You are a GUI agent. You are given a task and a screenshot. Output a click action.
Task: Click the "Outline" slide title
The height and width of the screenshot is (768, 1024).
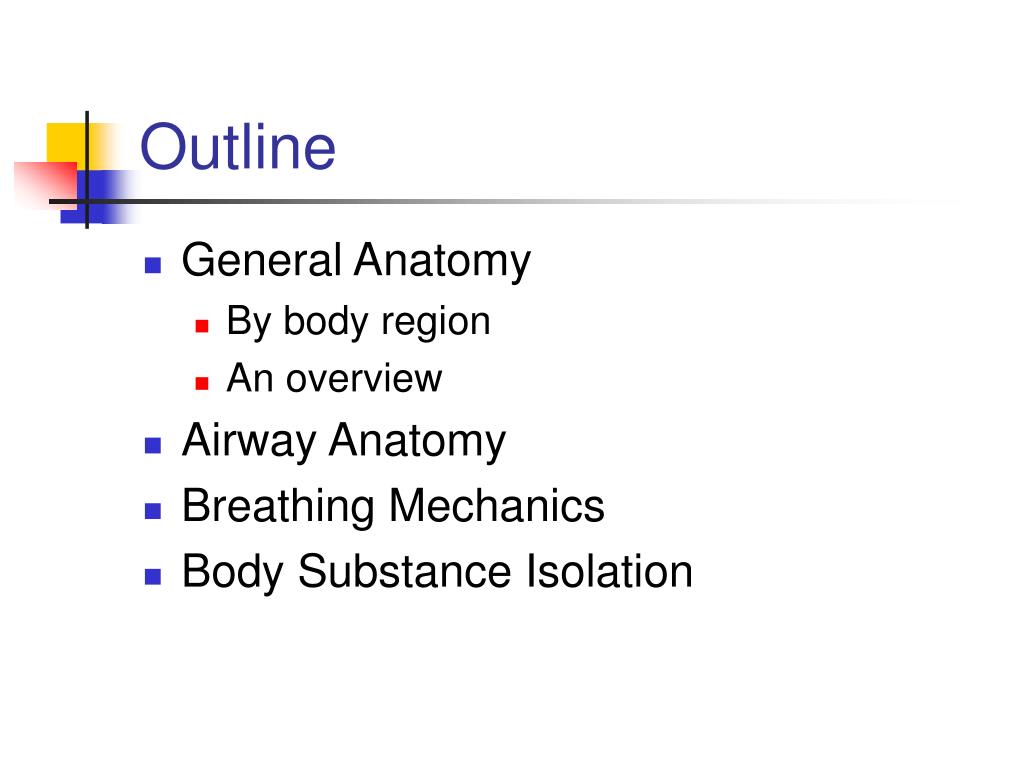coord(238,147)
